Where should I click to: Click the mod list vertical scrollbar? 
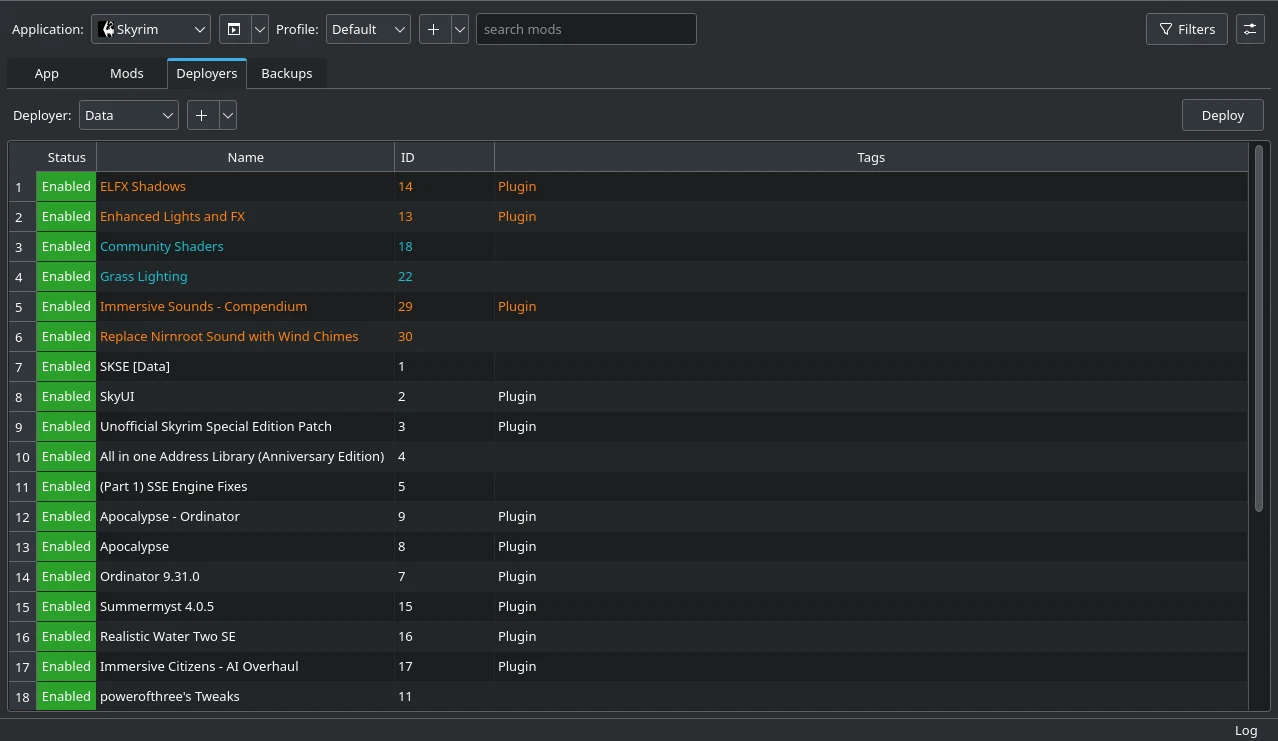coord(1259,330)
